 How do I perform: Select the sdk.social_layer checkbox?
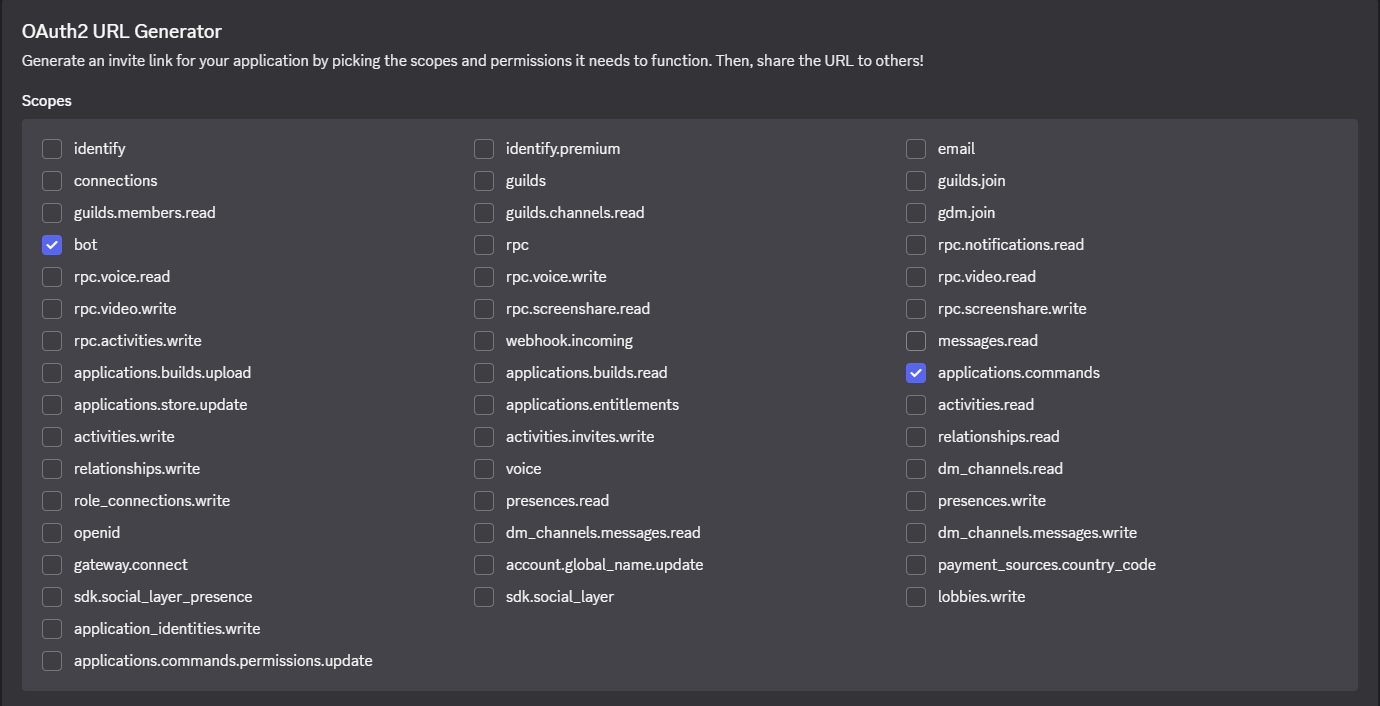tap(484, 597)
